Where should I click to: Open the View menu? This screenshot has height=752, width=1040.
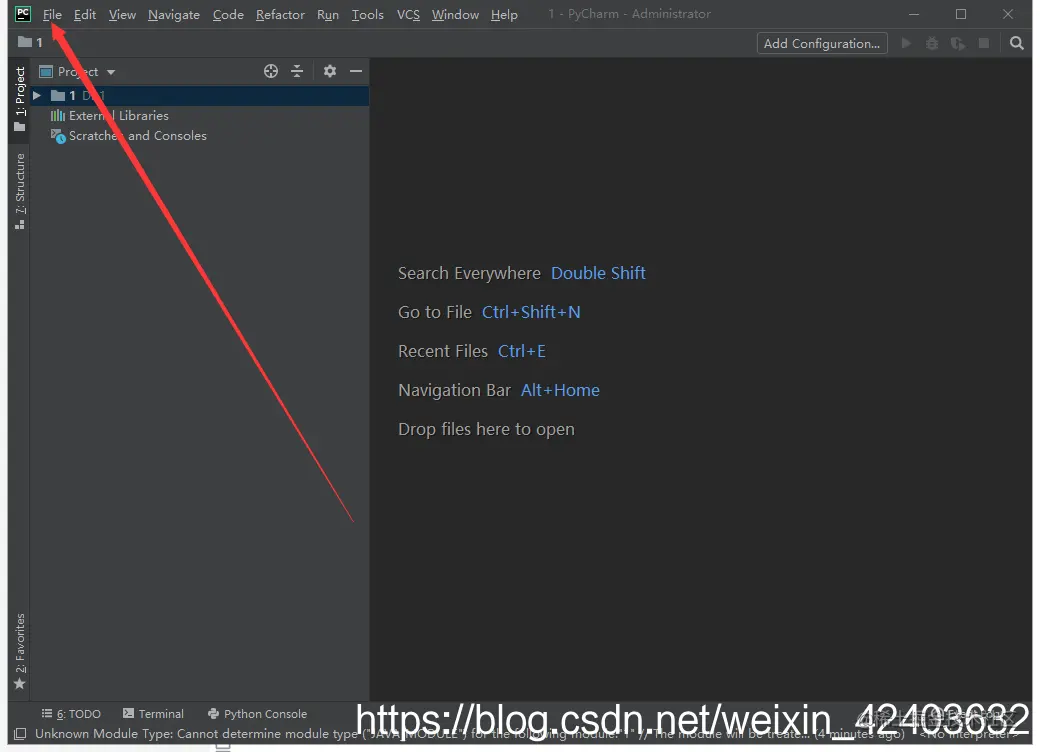(122, 15)
